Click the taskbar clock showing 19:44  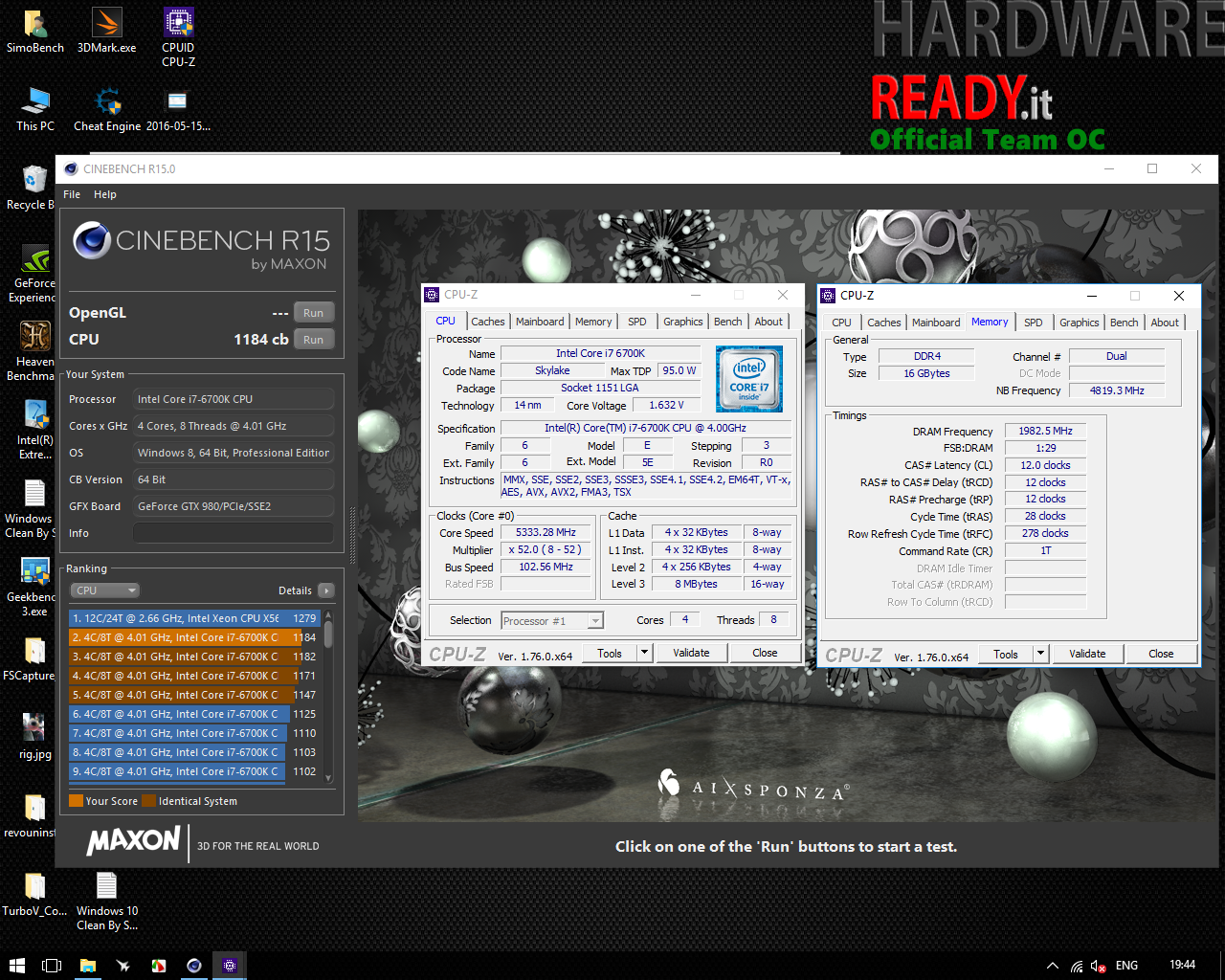[1182, 965]
